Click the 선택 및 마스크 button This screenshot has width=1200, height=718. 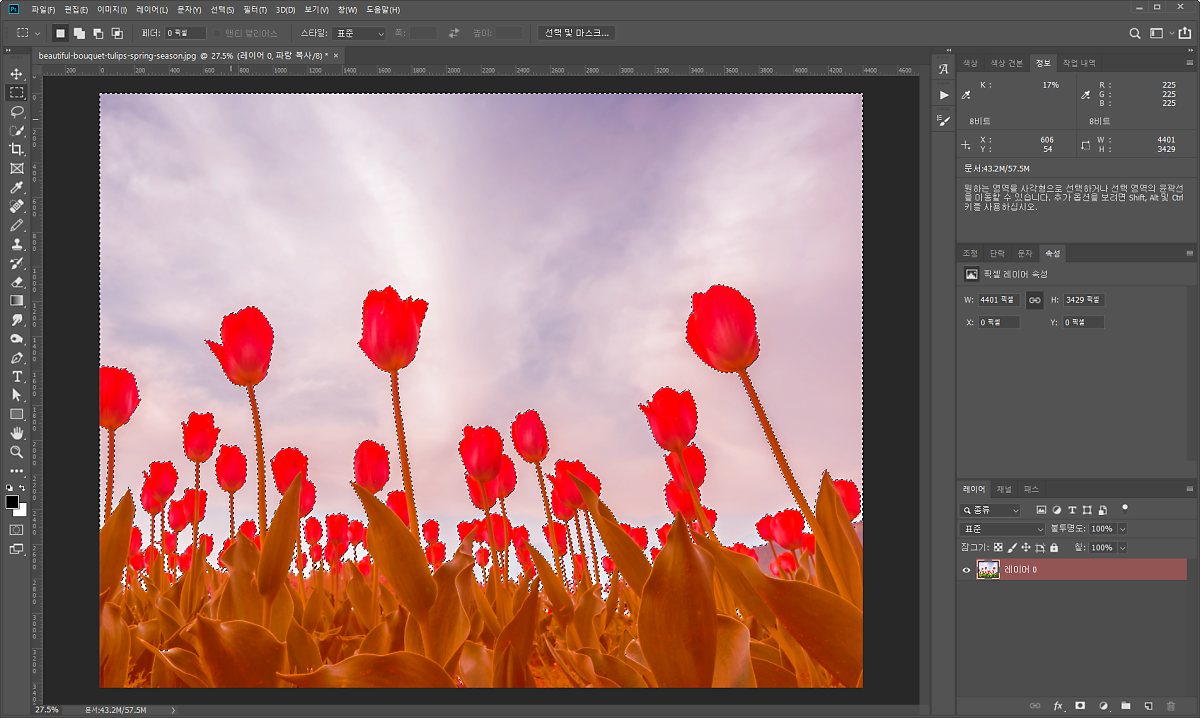[x=577, y=33]
